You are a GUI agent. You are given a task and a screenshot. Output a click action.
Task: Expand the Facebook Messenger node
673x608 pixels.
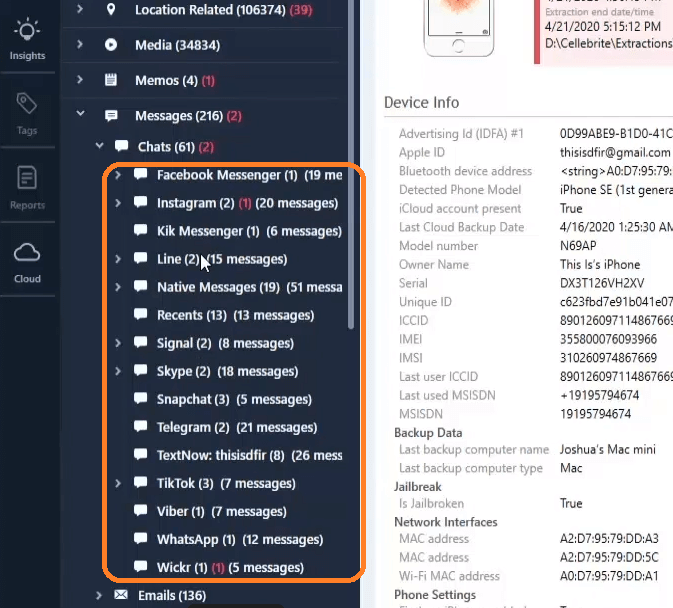point(118,175)
